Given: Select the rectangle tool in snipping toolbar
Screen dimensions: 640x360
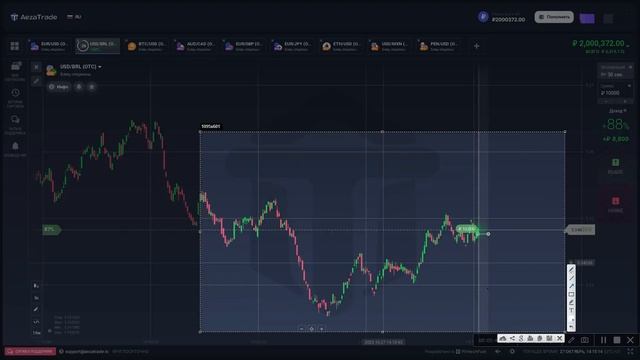Looking at the screenshot, I should 571,294.
